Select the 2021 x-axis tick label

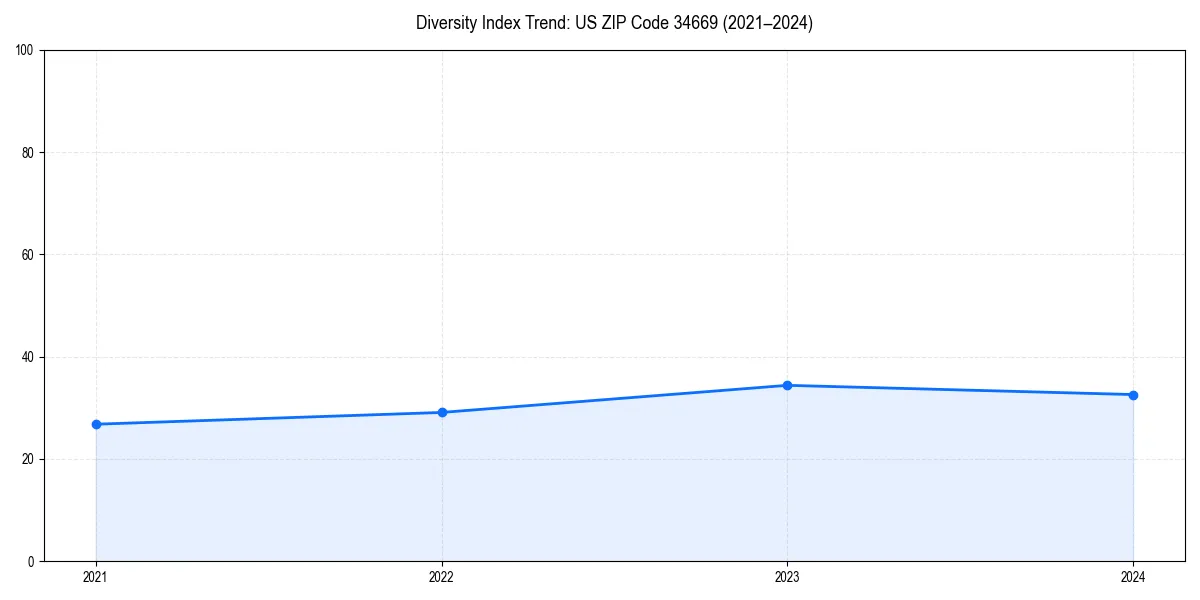96,577
